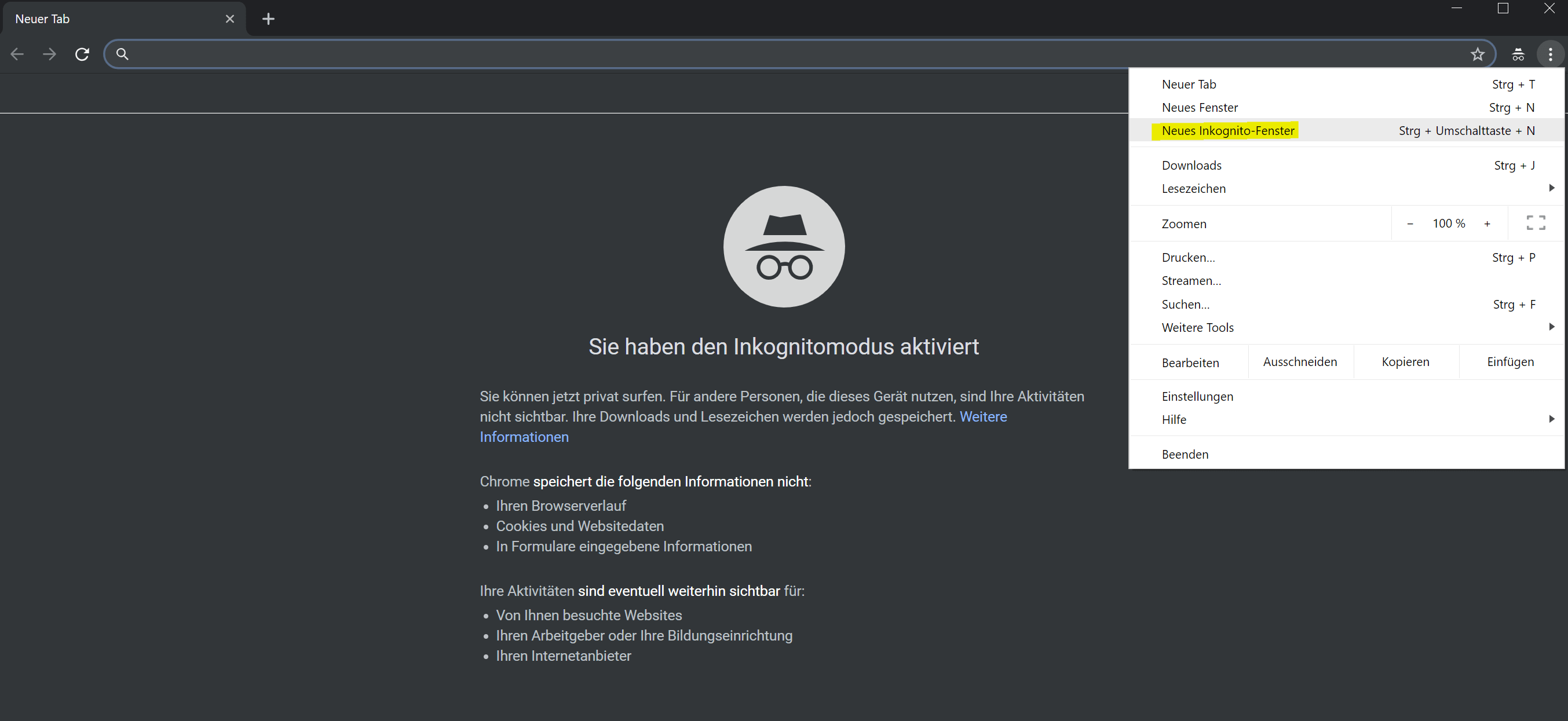The height and width of the screenshot is (721, 1568).
Task: Open Neues Inkognito-Fenster
Action: click(1346, 130)
